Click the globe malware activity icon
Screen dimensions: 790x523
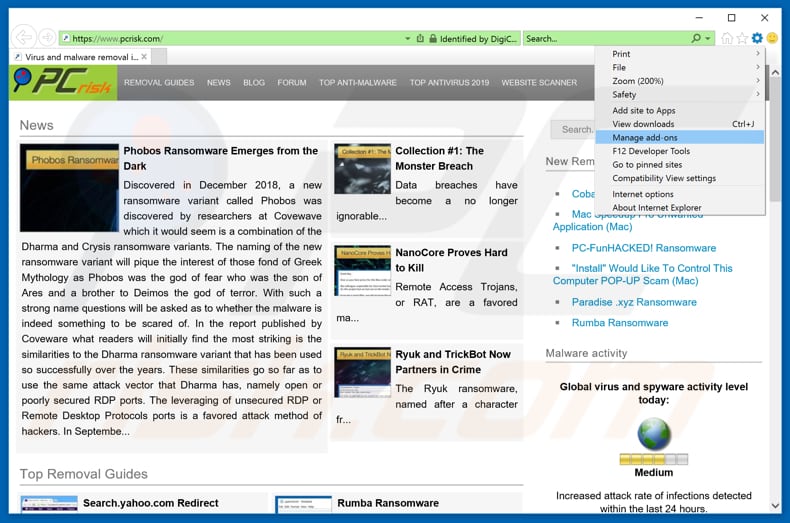[x=654, y=433]
